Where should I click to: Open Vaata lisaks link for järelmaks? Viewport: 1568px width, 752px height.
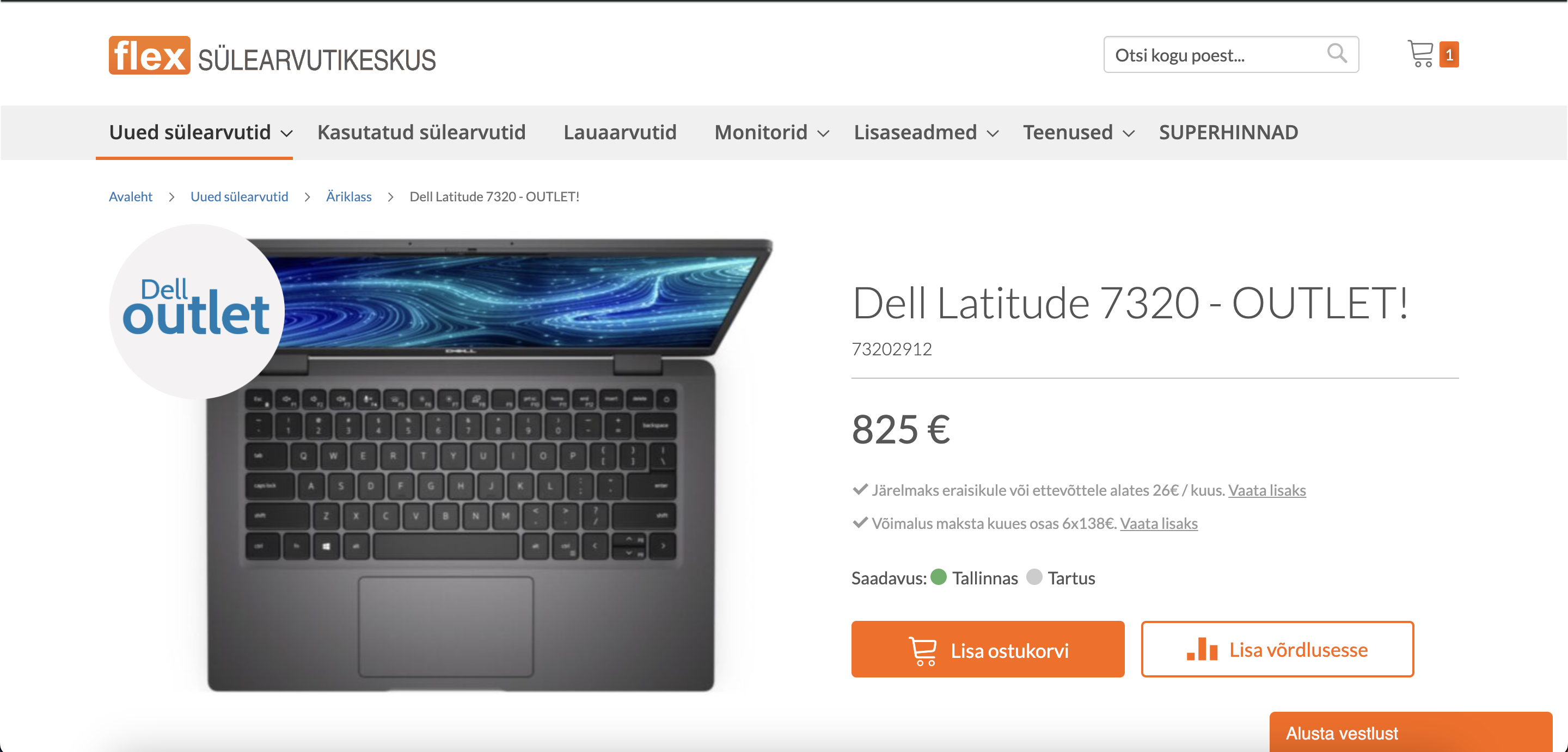tap(1267, 490)
